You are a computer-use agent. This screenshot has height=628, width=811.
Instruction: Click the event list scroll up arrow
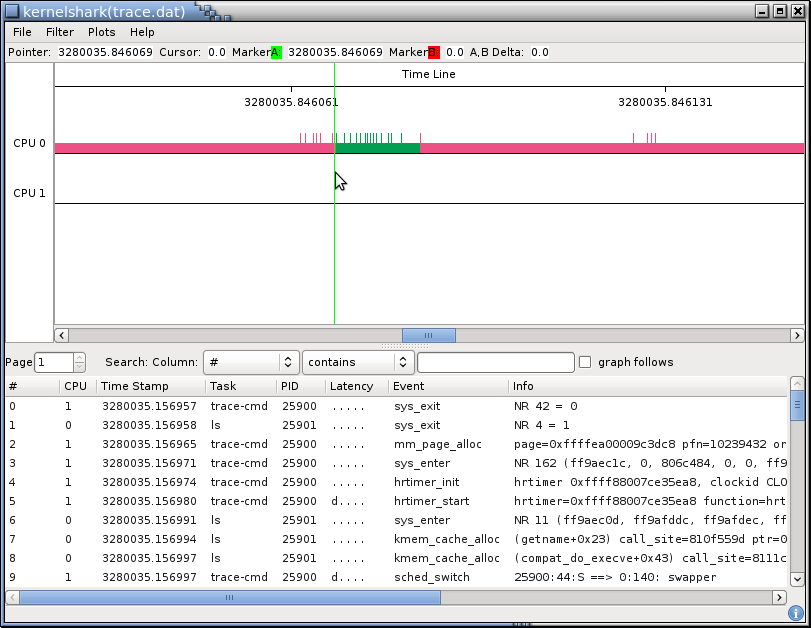(797, 383)
